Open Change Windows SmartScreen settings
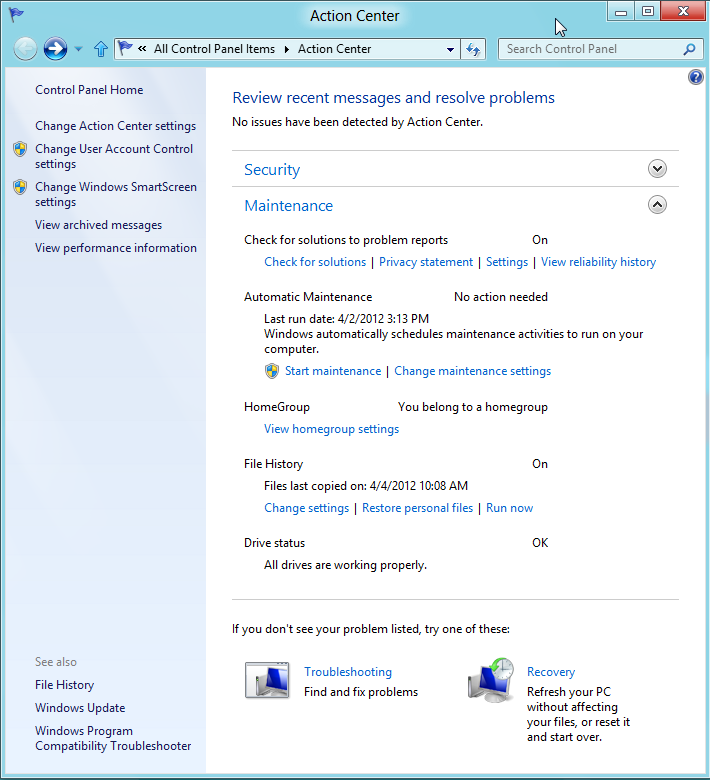The width and height of the screenshot is (710, 780). (116, 194)
